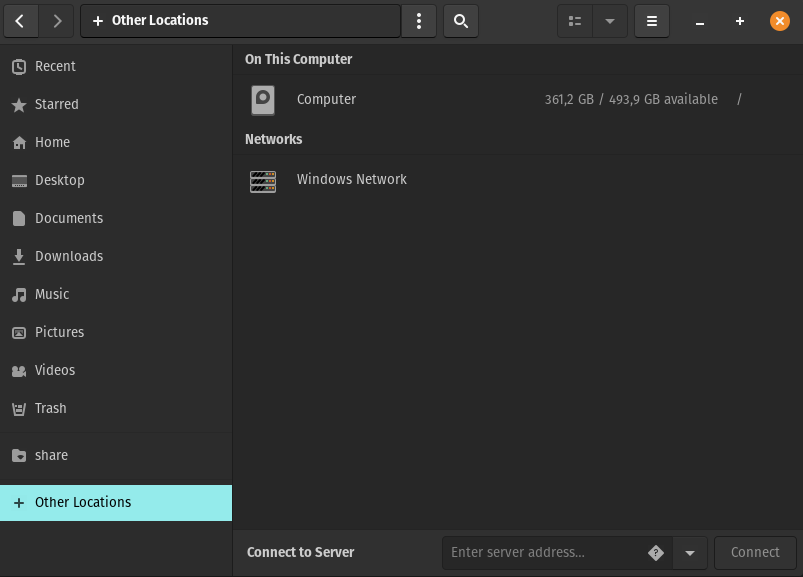The height and width of the screenshot is (577, 803).
Task: Click the Documents file icon
Action: pos(19,219)
